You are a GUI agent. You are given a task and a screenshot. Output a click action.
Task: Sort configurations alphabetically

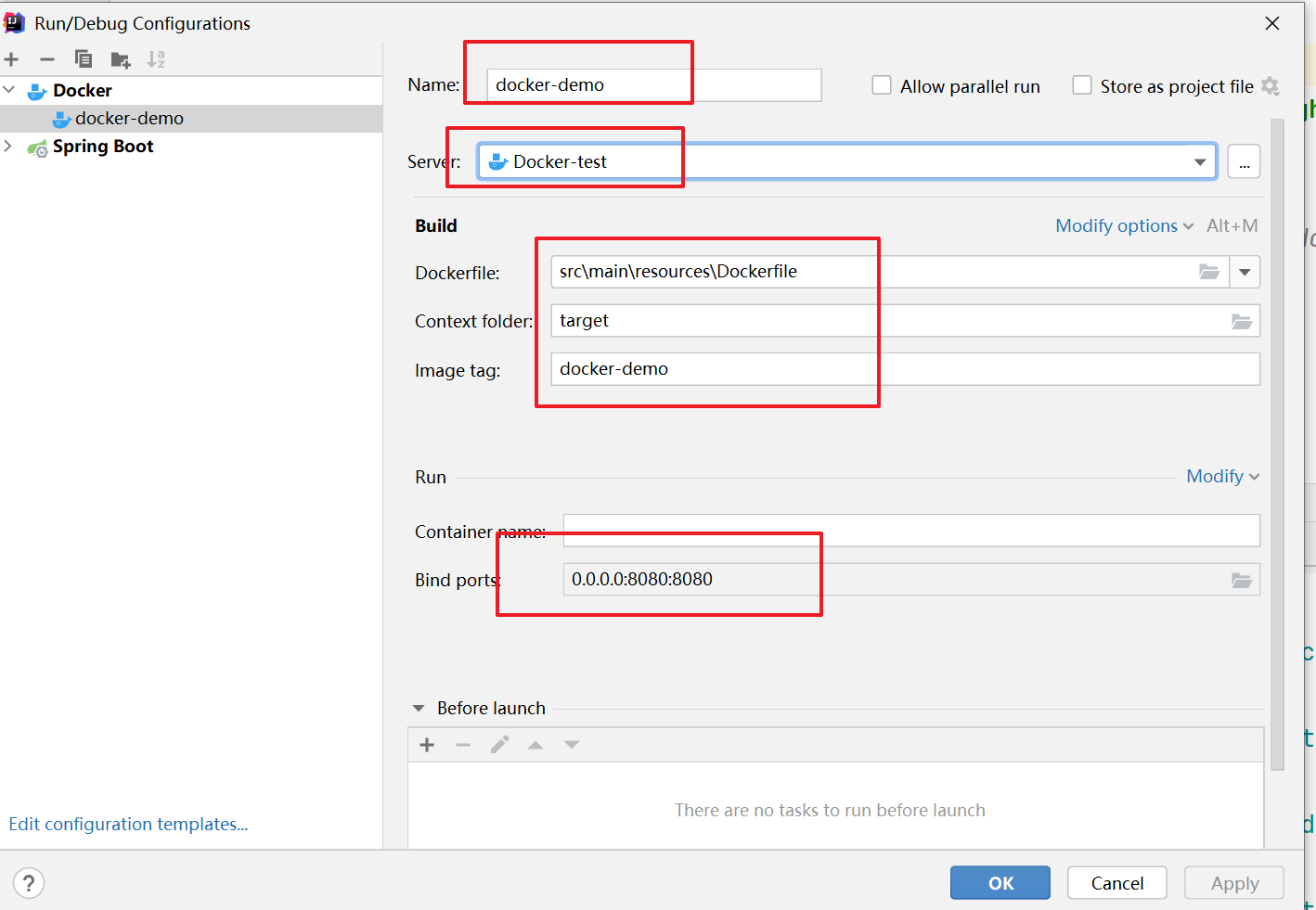point(156,59)
